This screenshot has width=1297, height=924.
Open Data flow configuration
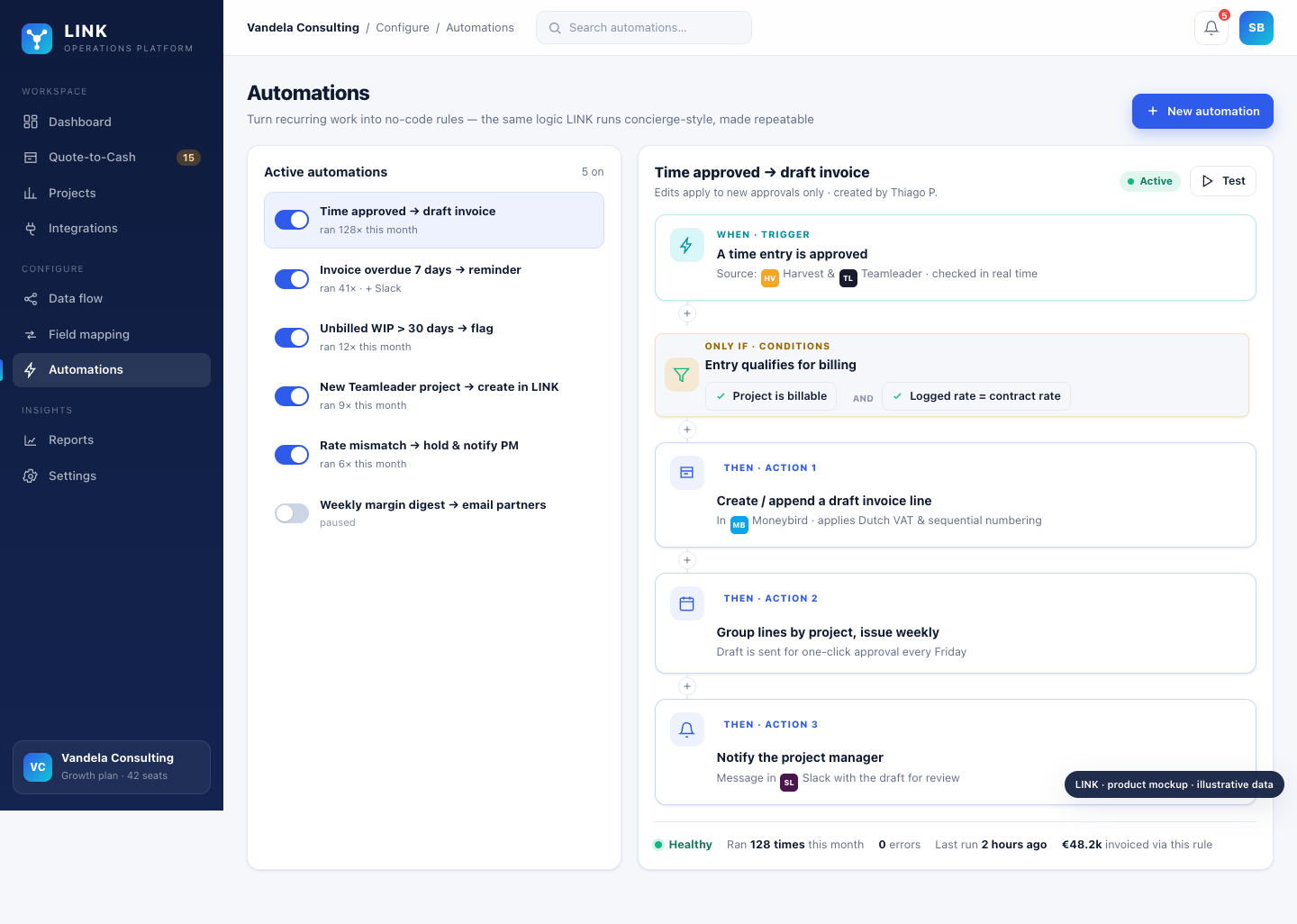tap(112, 299)
